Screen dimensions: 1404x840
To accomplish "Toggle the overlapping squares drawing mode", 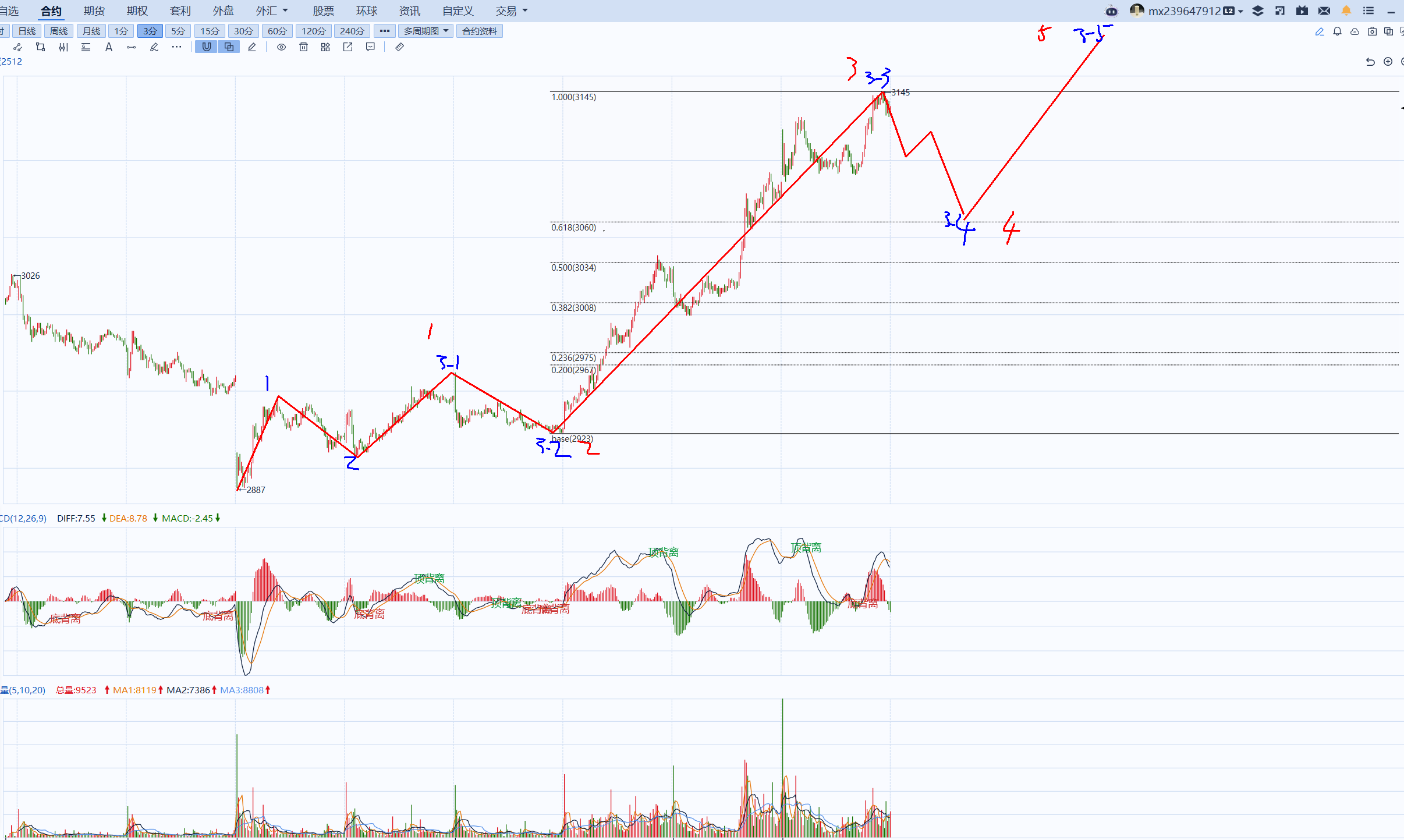I will (229, 47).
